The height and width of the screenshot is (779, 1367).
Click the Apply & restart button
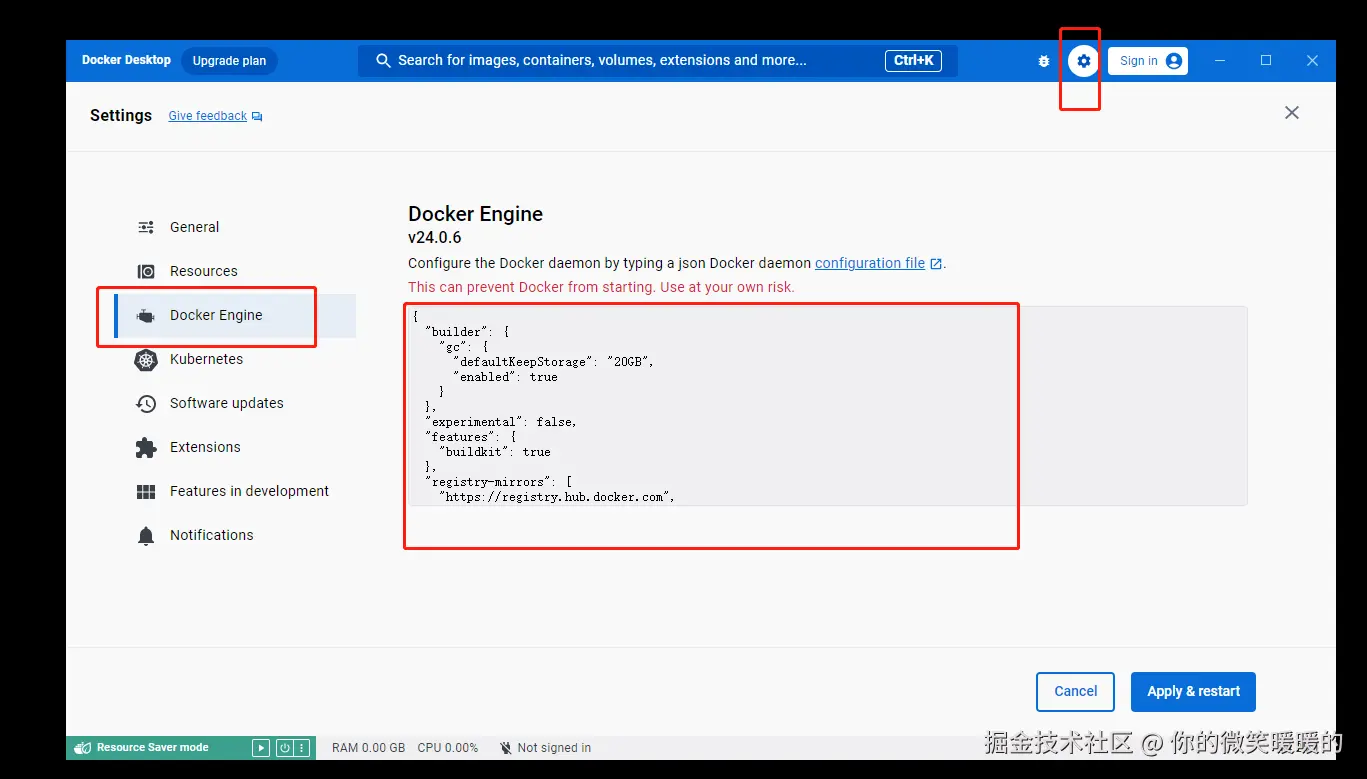[x=1193, y=691]
